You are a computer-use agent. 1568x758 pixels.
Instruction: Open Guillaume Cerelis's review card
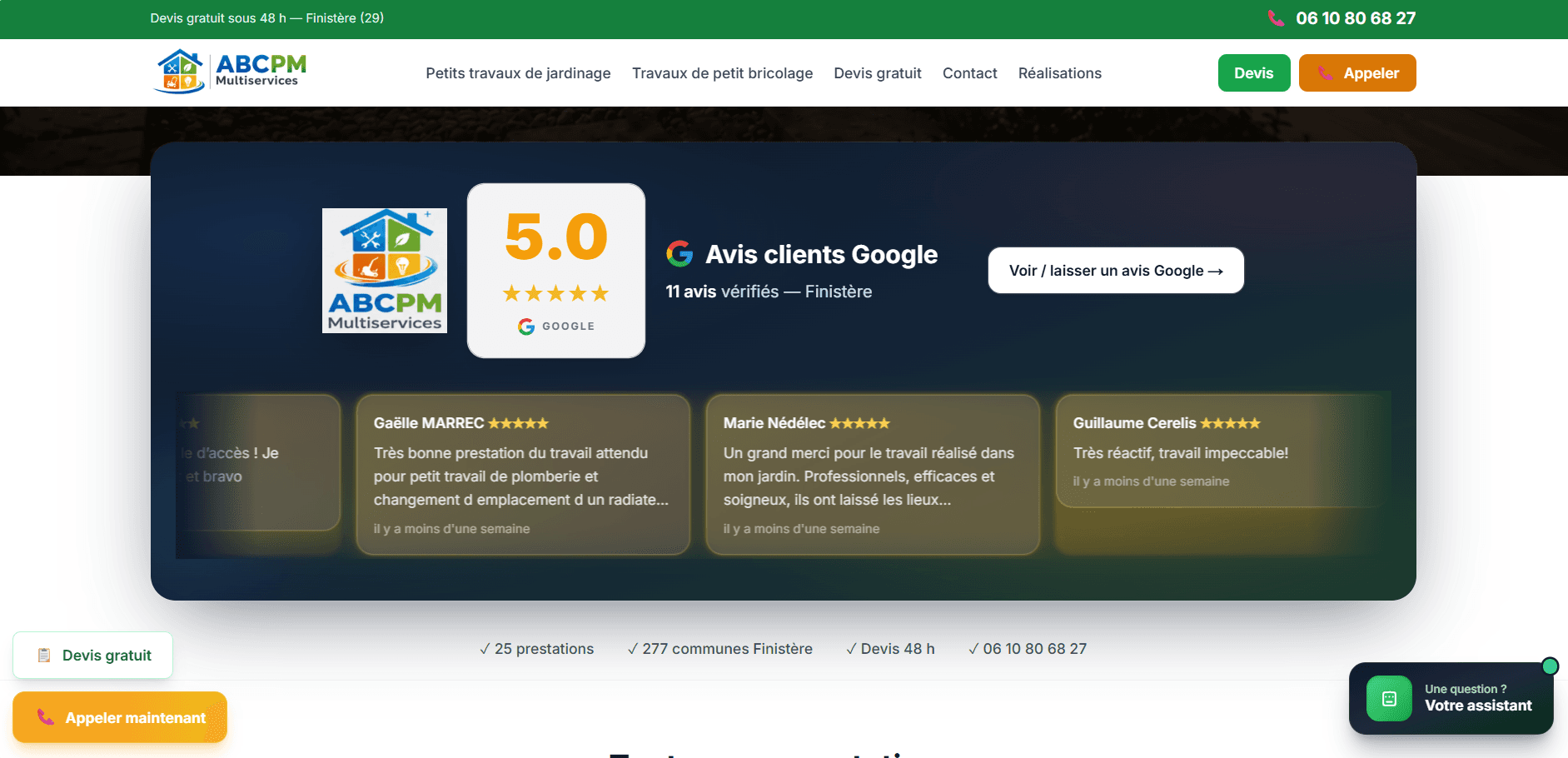1222,451
